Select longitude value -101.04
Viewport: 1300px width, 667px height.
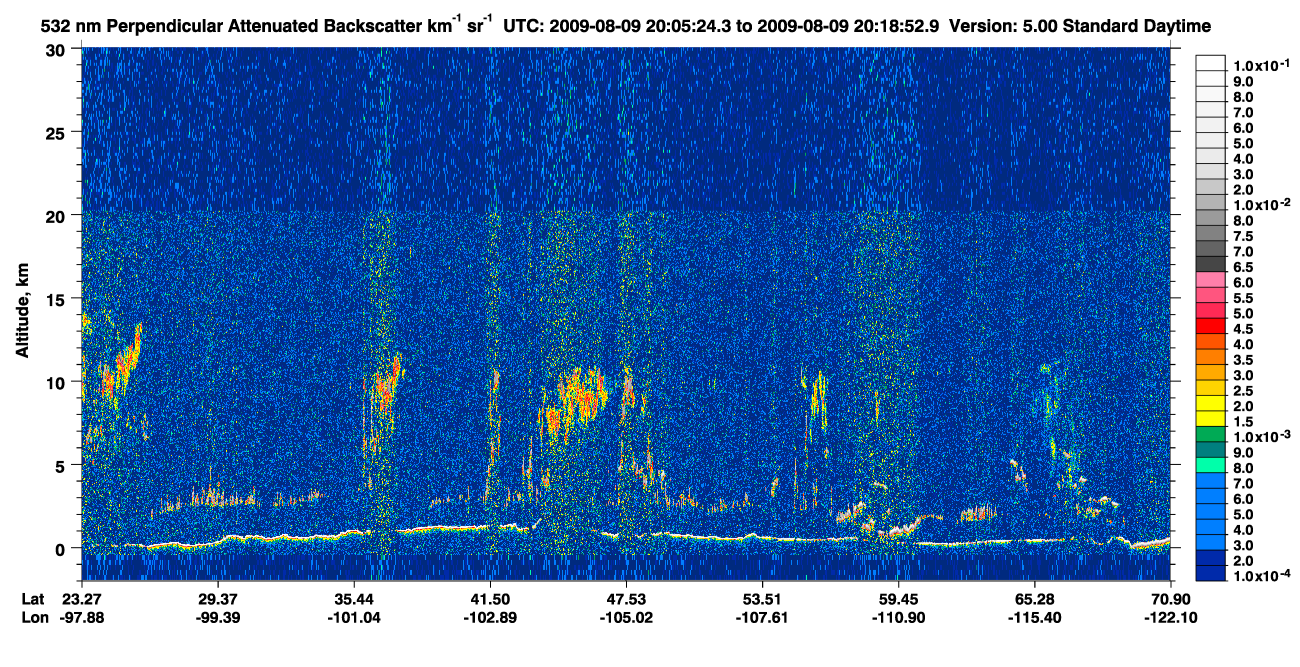[354, 617]
